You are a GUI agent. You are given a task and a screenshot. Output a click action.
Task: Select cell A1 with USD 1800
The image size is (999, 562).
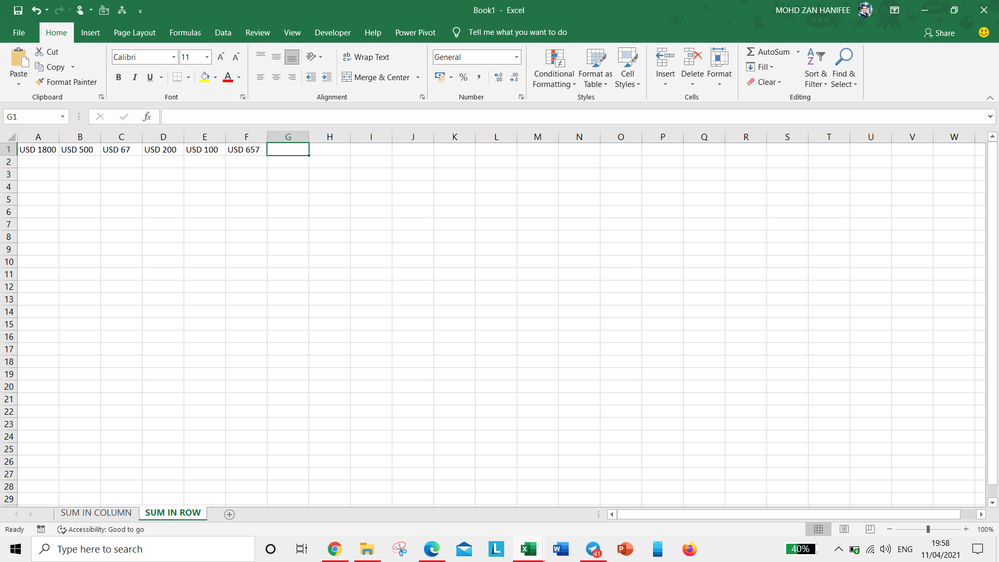38,150
